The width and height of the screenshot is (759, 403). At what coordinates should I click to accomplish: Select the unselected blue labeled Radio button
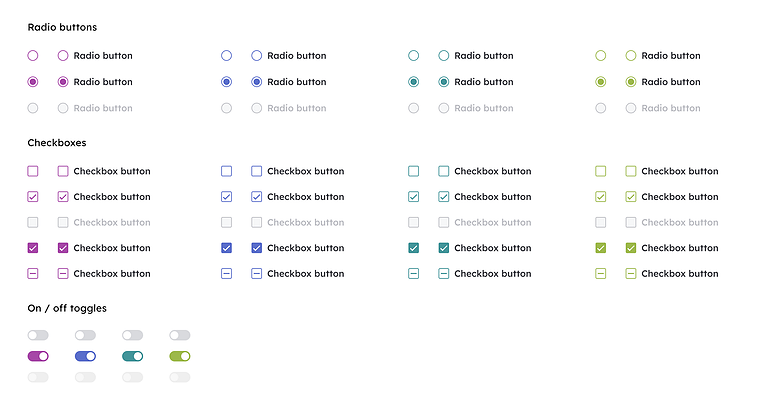click(x=257, y=56)
